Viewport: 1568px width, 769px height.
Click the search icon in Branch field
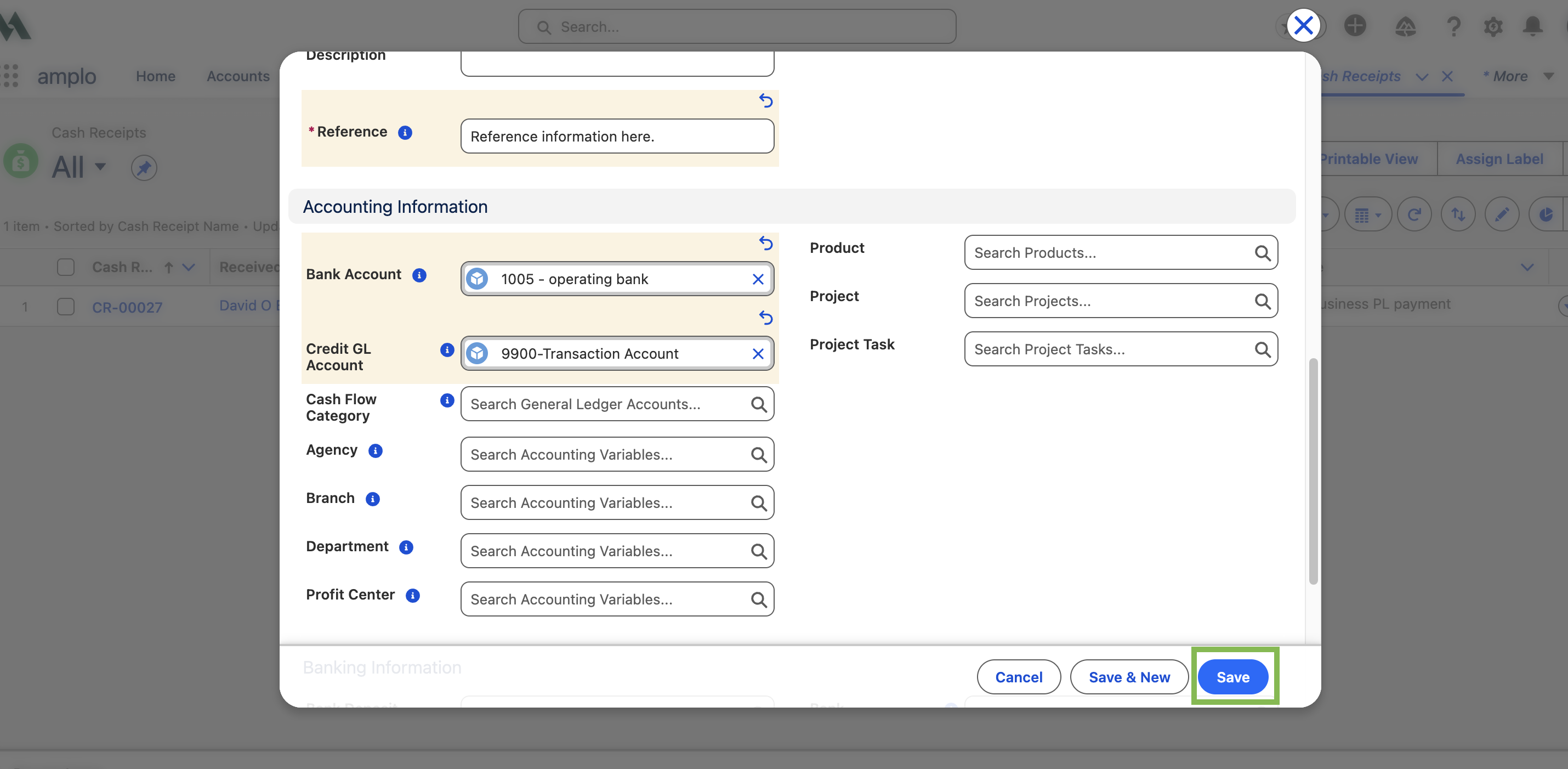pos(758,502)
